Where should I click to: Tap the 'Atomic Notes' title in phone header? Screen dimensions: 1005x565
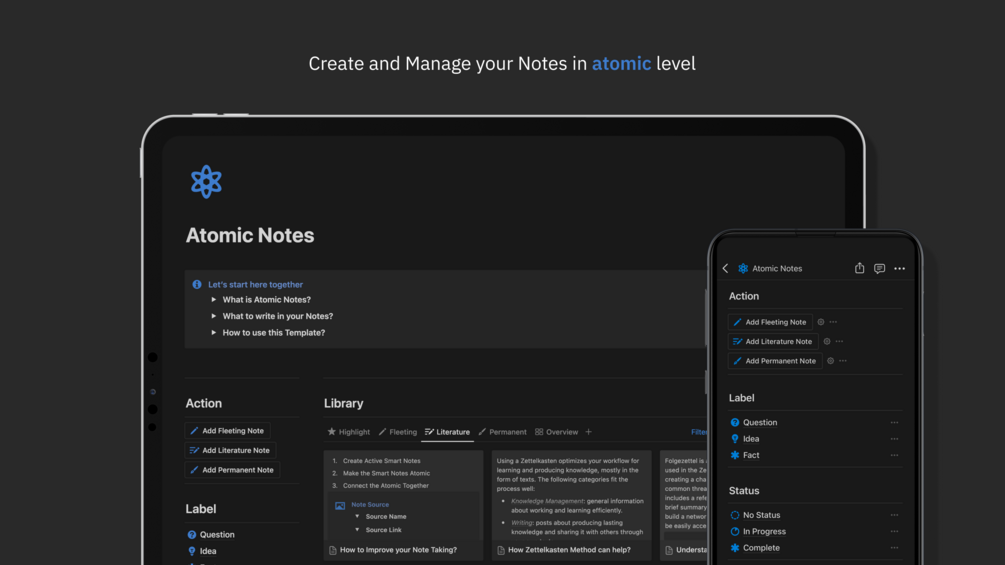pyautogui.click(x=777, y=268)
